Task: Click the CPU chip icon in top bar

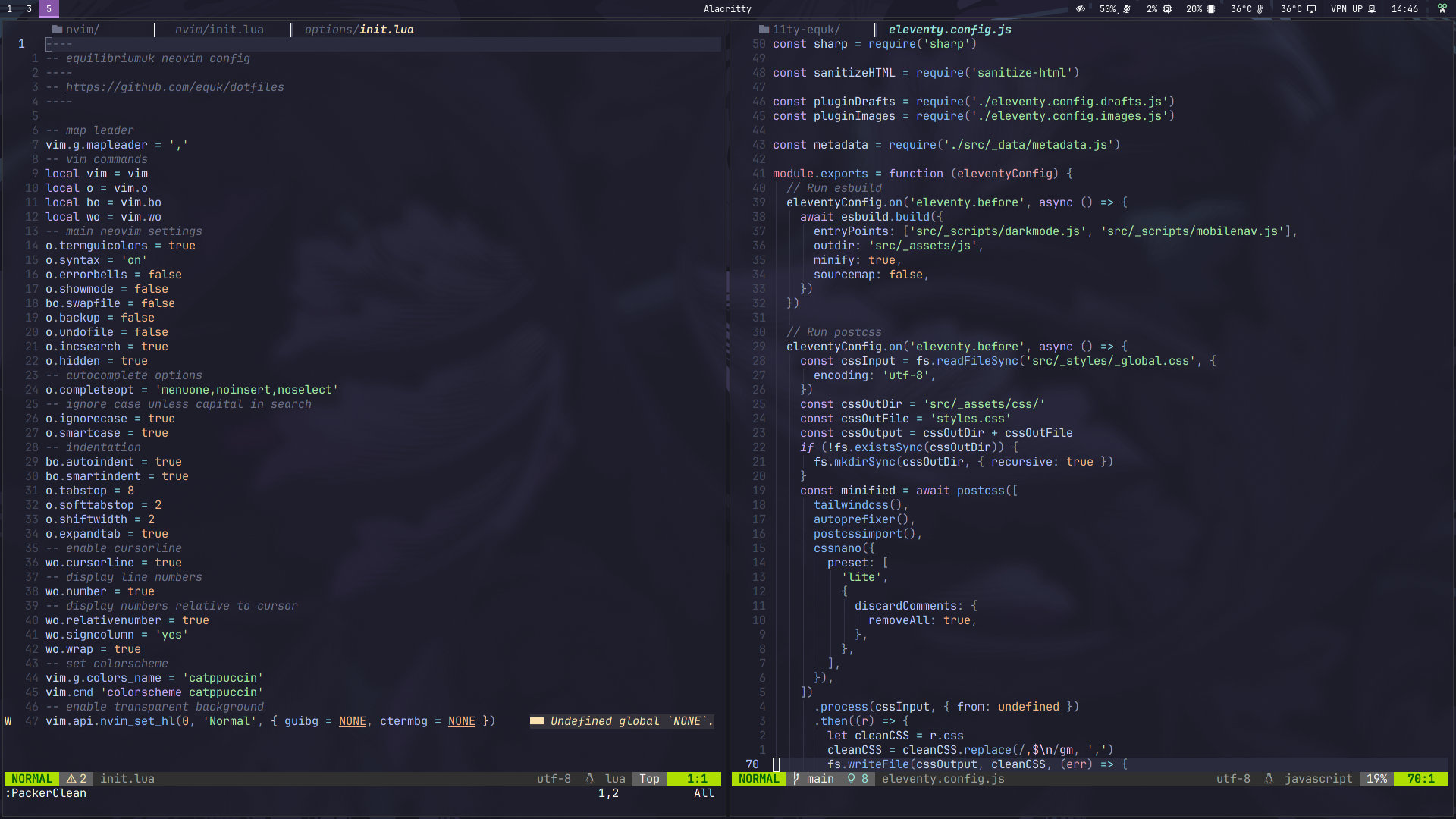Action: (x=1167, y=9)
